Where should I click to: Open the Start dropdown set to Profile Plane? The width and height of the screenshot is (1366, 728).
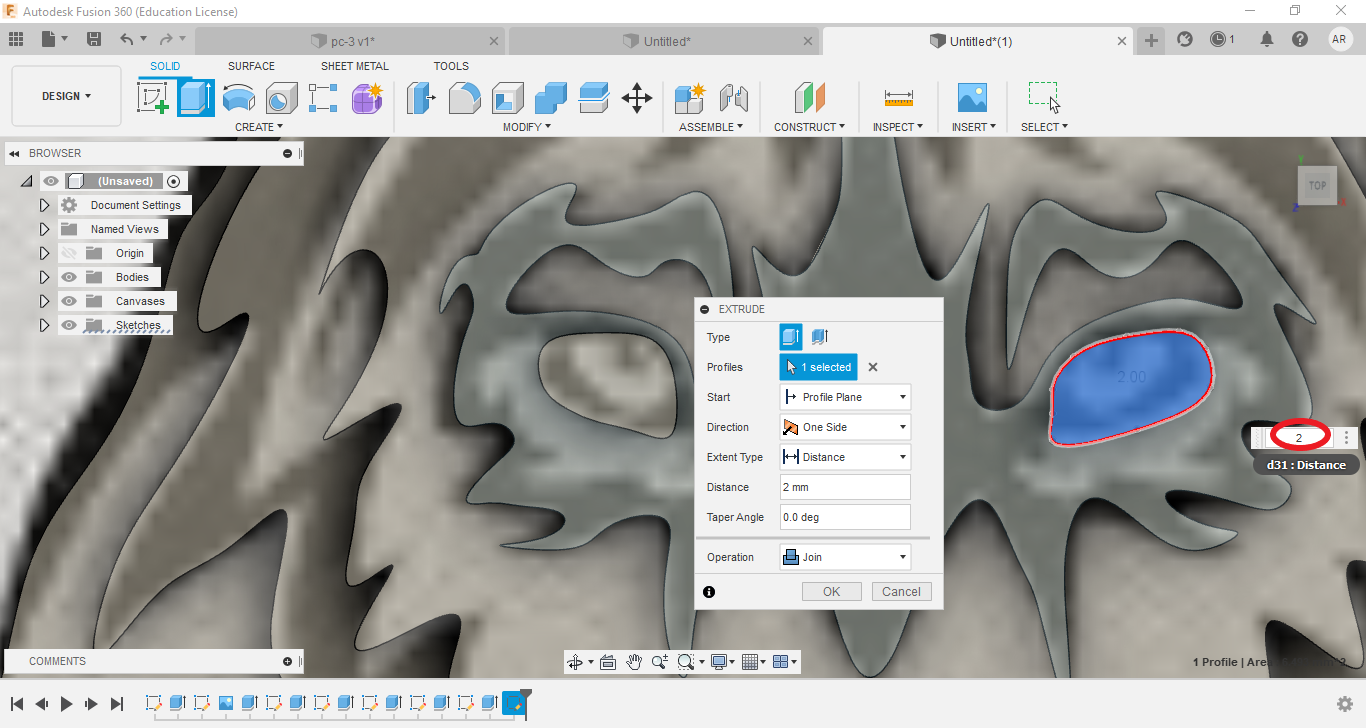(x=845, y=397)
